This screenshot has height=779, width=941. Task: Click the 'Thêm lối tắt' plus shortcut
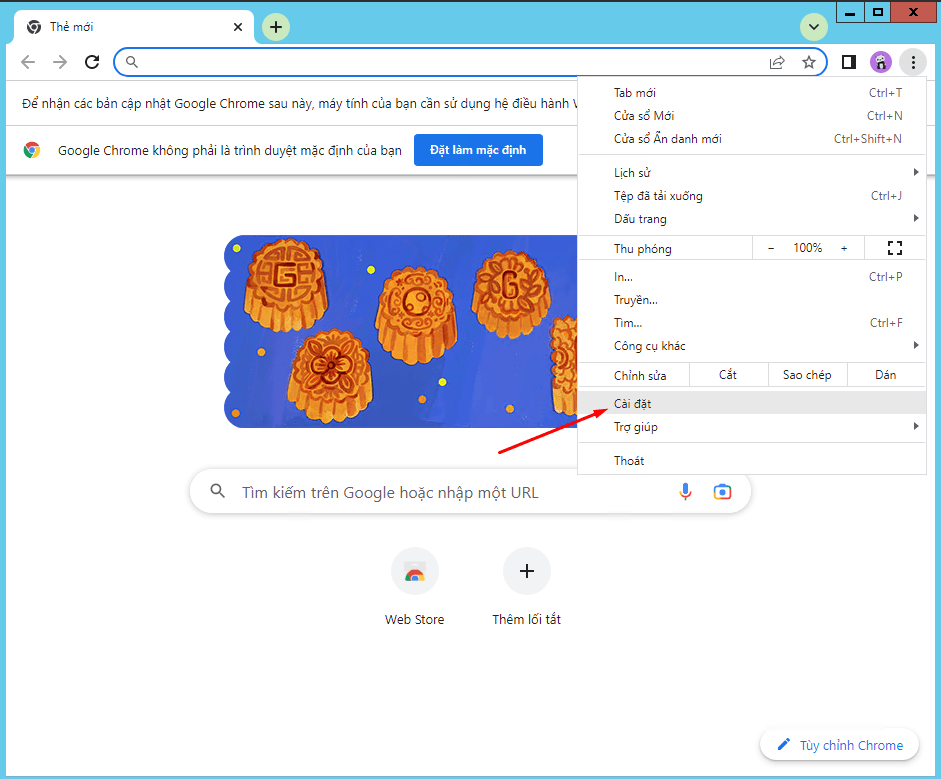point(526,588)
